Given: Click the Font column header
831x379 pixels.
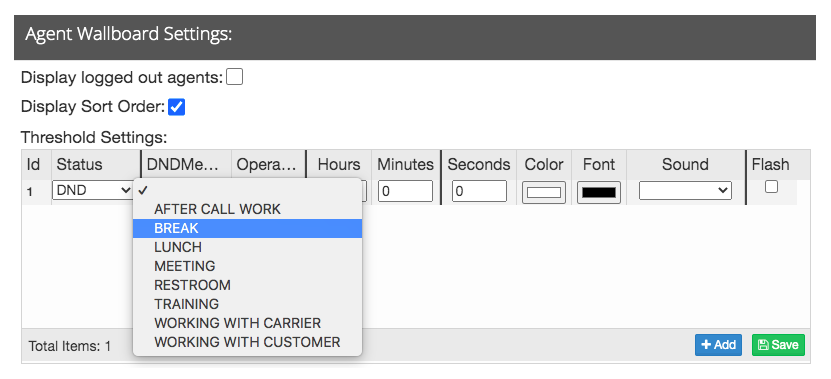Looking at the screenshot, I should [599, 164].
